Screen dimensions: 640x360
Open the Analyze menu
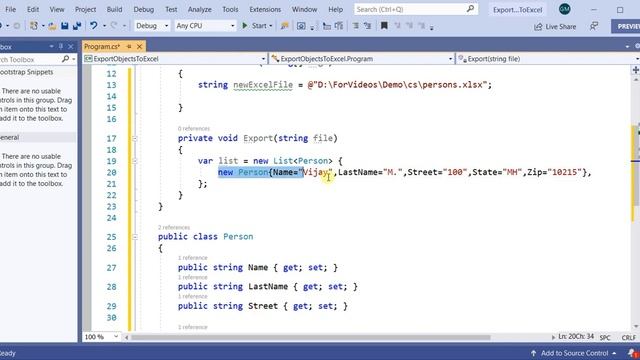coord(200,9)
